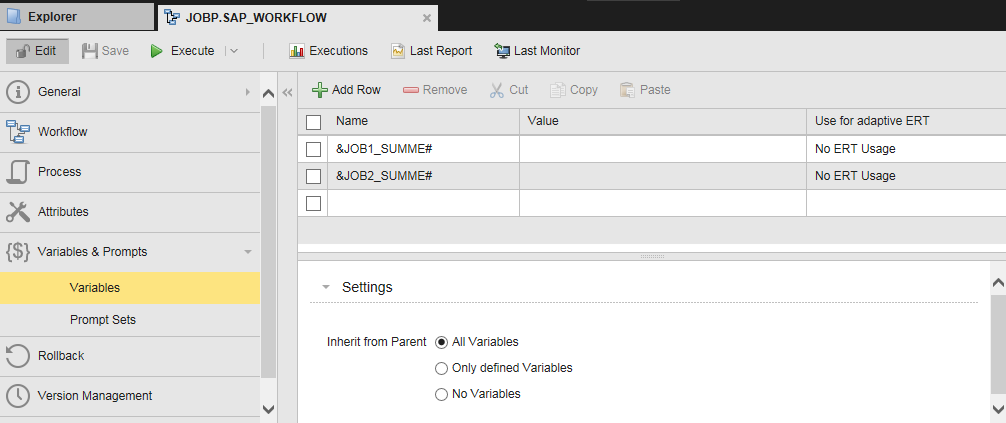Click the Value cell for &JOB2_SUMME#
The height and width of the screenshot is (423, 1006).
point(662,176)
